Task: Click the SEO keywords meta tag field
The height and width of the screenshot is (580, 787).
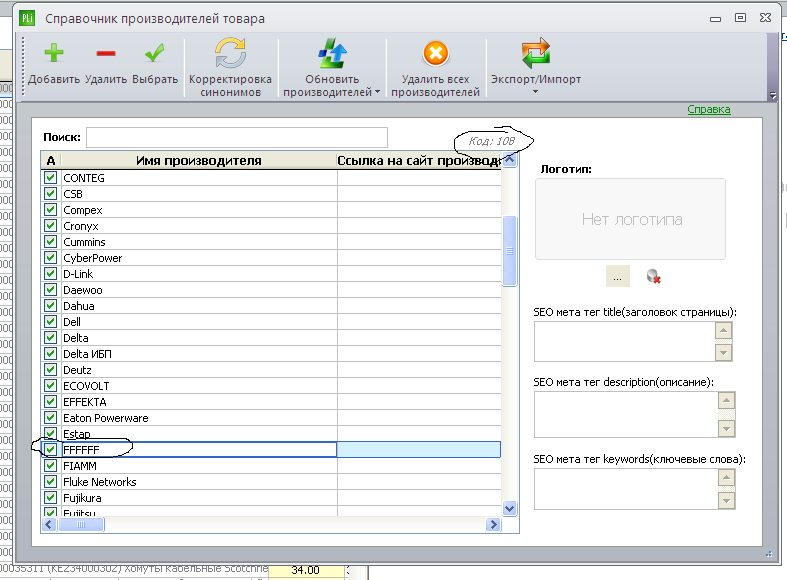Action: (x=626, y=489)
